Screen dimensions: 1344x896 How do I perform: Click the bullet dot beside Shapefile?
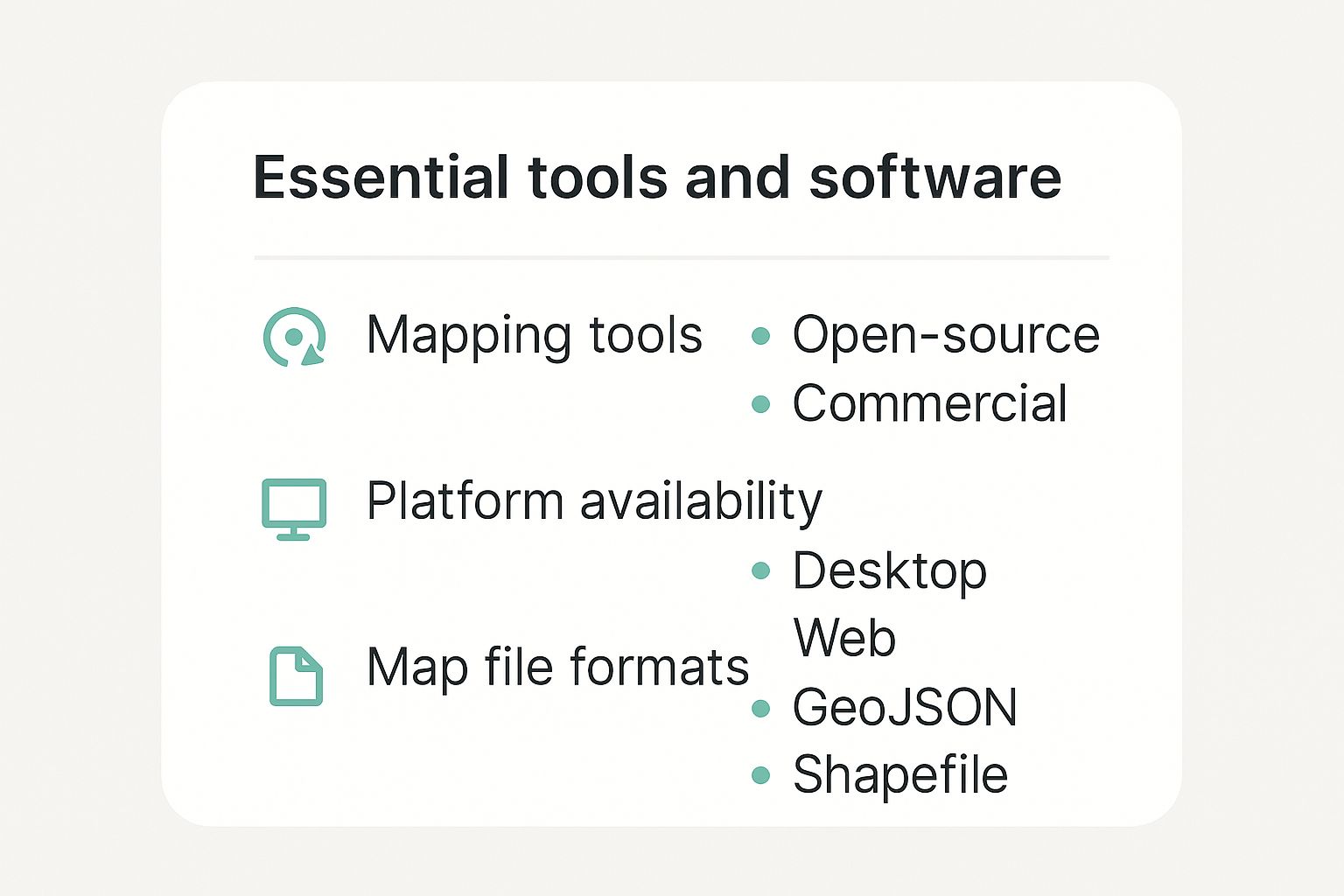pyautogui.click(x=761, y=775)
